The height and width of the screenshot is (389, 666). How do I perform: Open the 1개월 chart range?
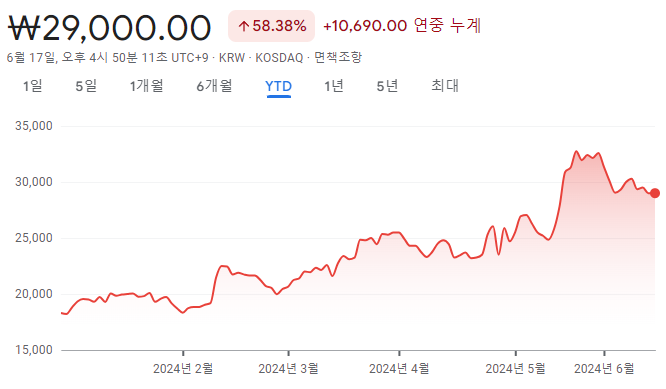point(147,86)
